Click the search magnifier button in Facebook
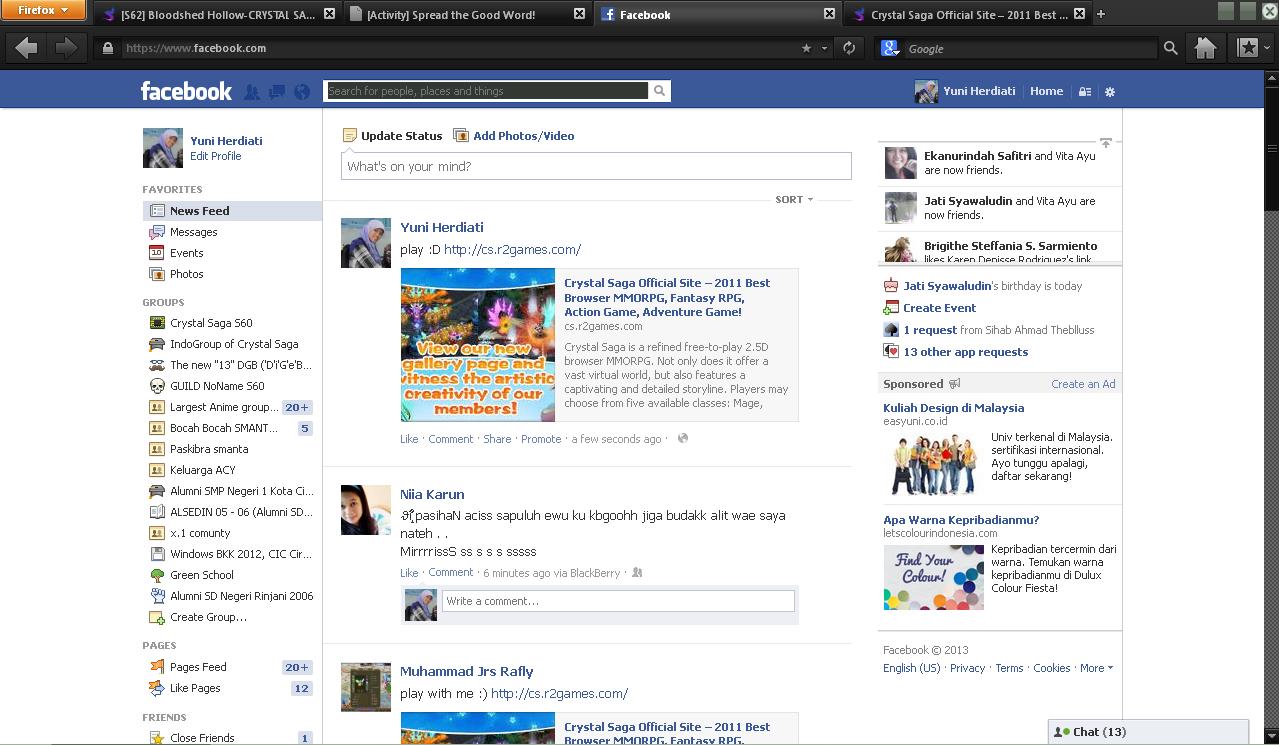The height and width of the screenshot is (745, 1279). point(659,91)
